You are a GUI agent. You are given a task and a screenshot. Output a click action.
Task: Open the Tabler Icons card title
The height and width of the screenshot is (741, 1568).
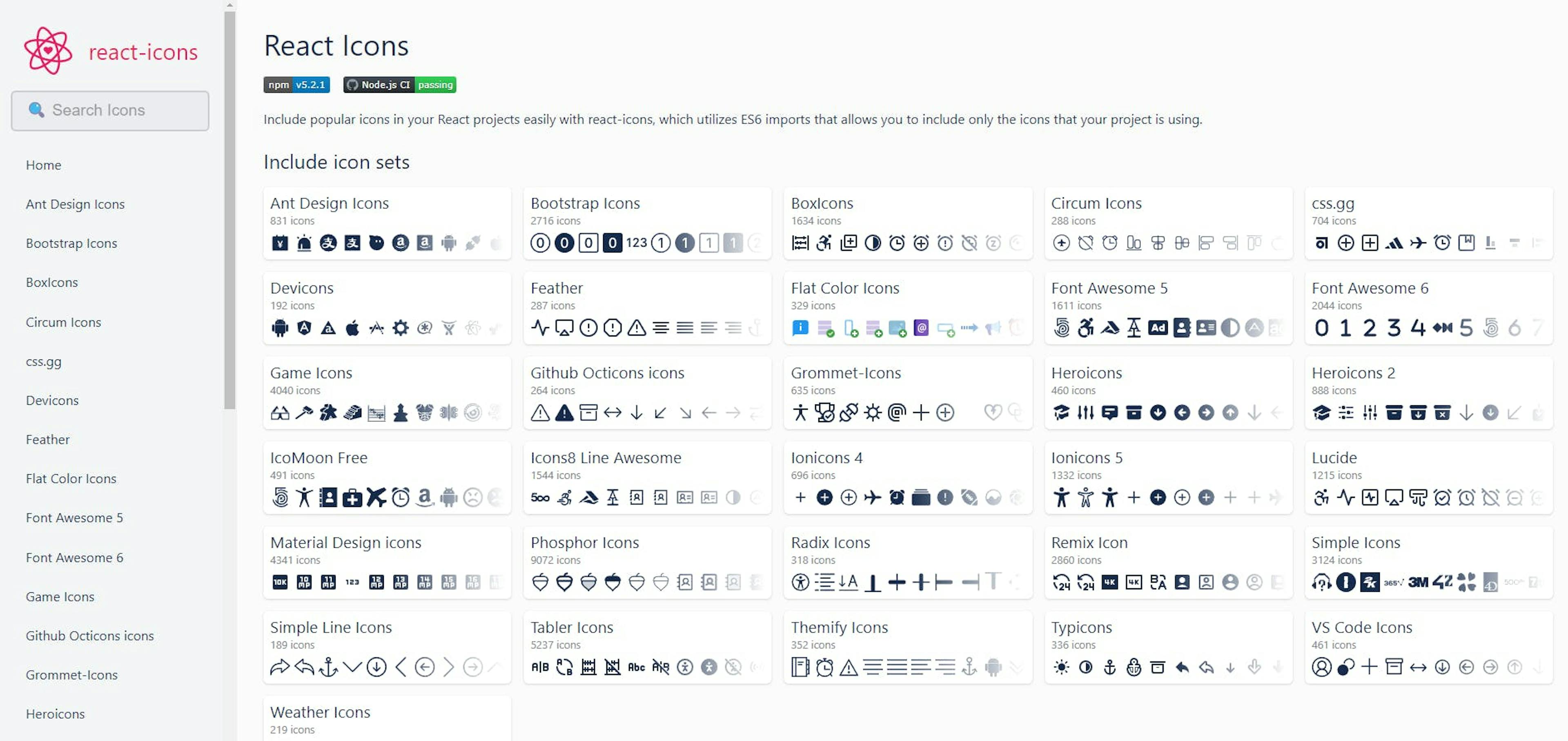pos(572,627)
